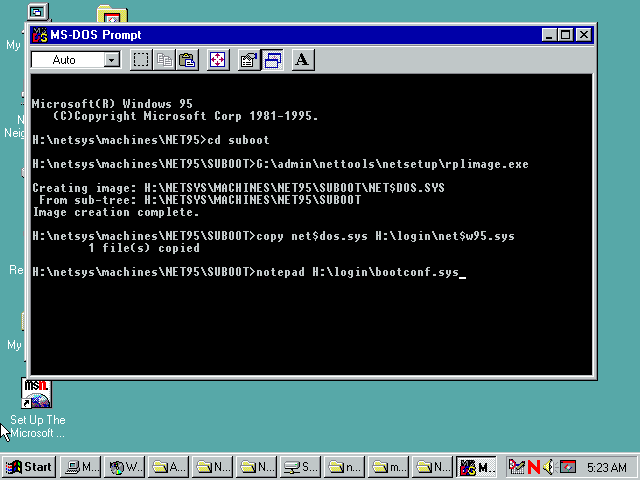Click the 'Microsoft(R) Windows 95' banner line
Viewport: 640px width, 480px height.
(x=112, y=104)
